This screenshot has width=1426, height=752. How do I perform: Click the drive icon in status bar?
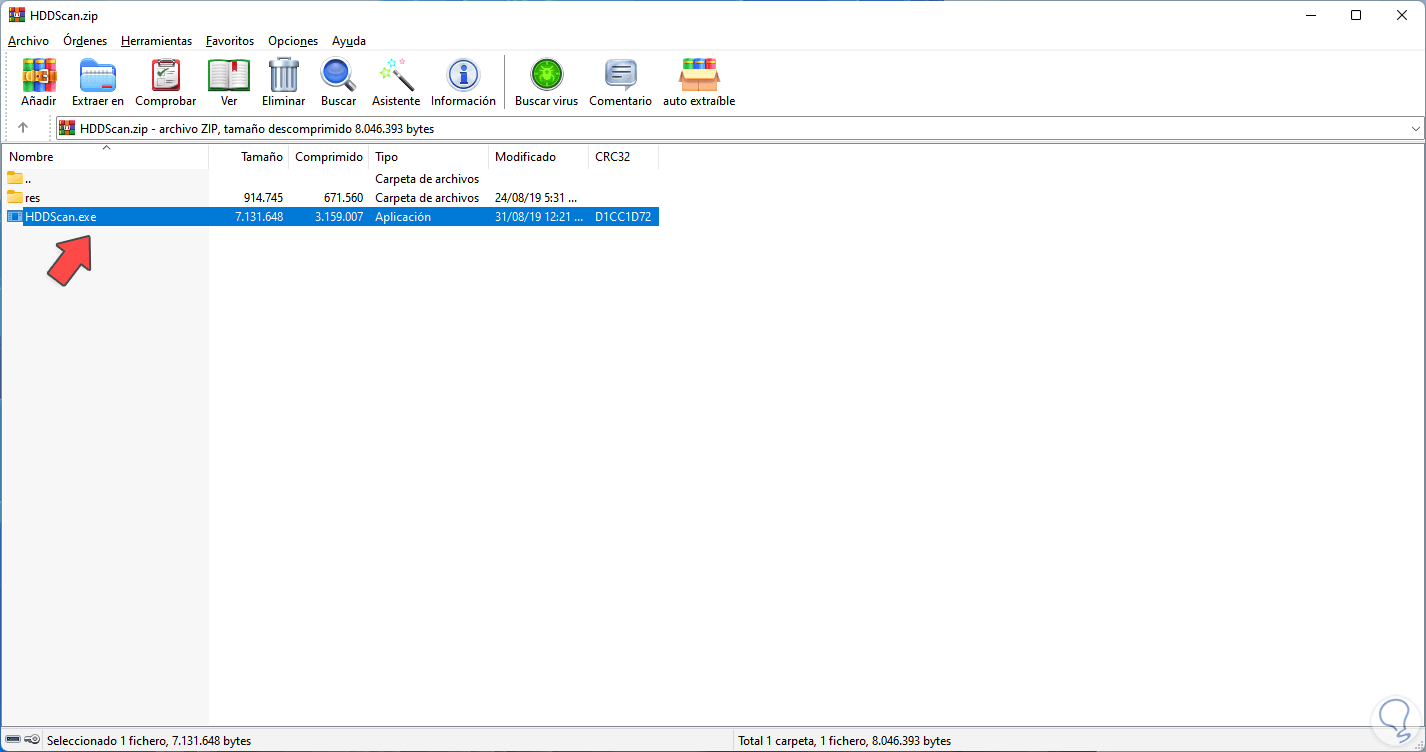(x=12, y=741)
